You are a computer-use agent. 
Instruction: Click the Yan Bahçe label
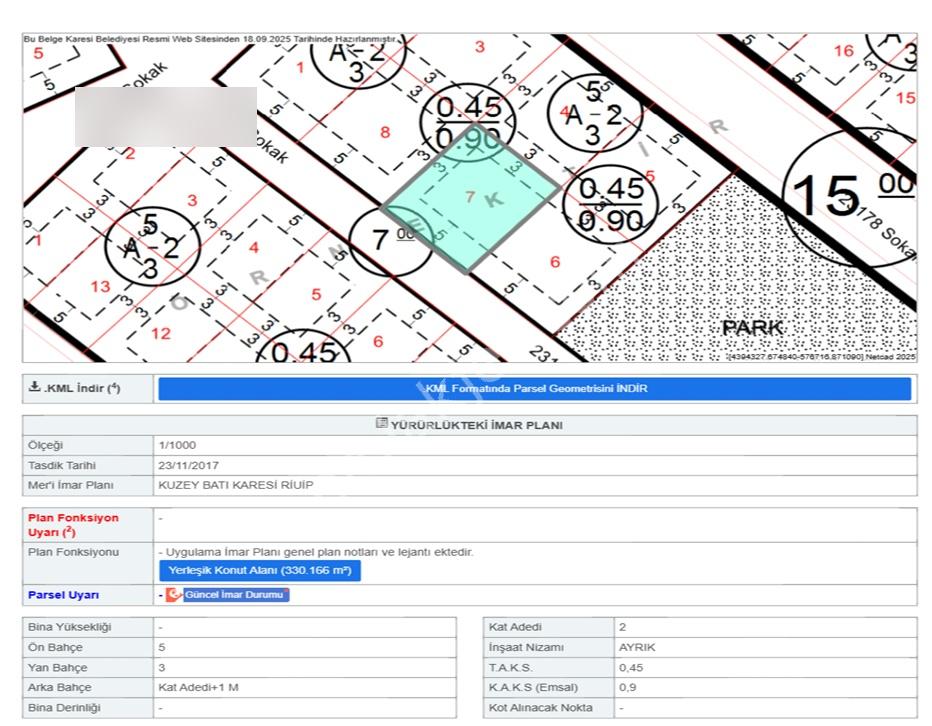58,668
